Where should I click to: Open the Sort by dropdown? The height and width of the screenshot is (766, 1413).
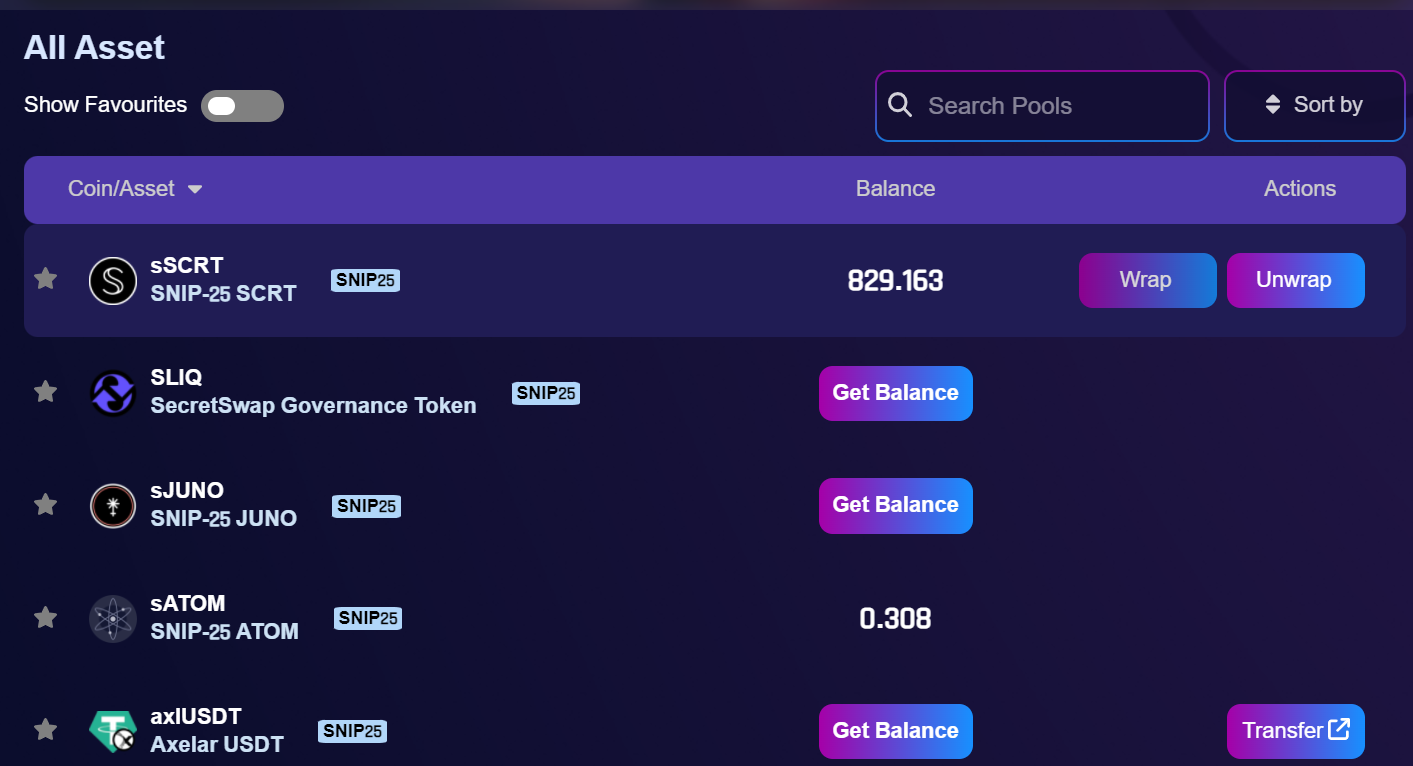1315,105
